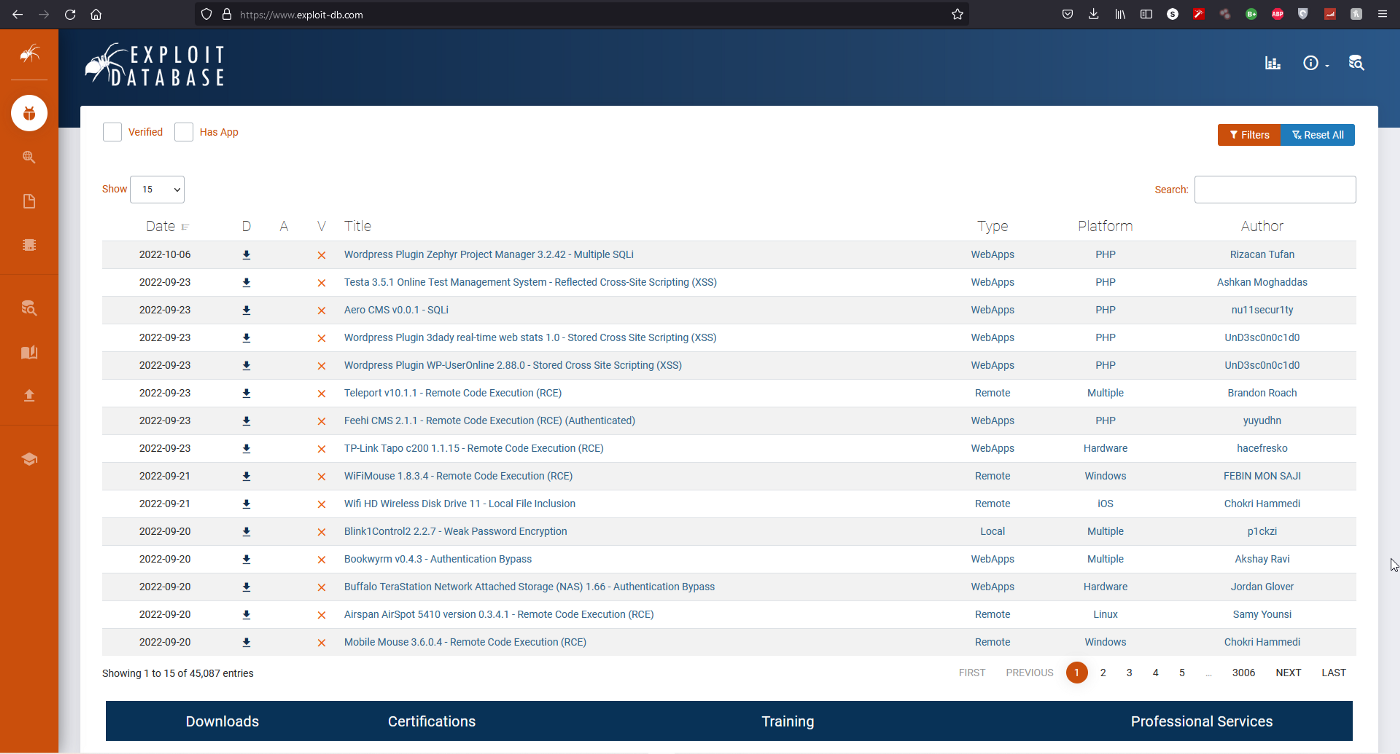Download the Mobile Mouse 3.6.0.4 exploit
The height and width of the screenshot is (754, 1400).
246,642
